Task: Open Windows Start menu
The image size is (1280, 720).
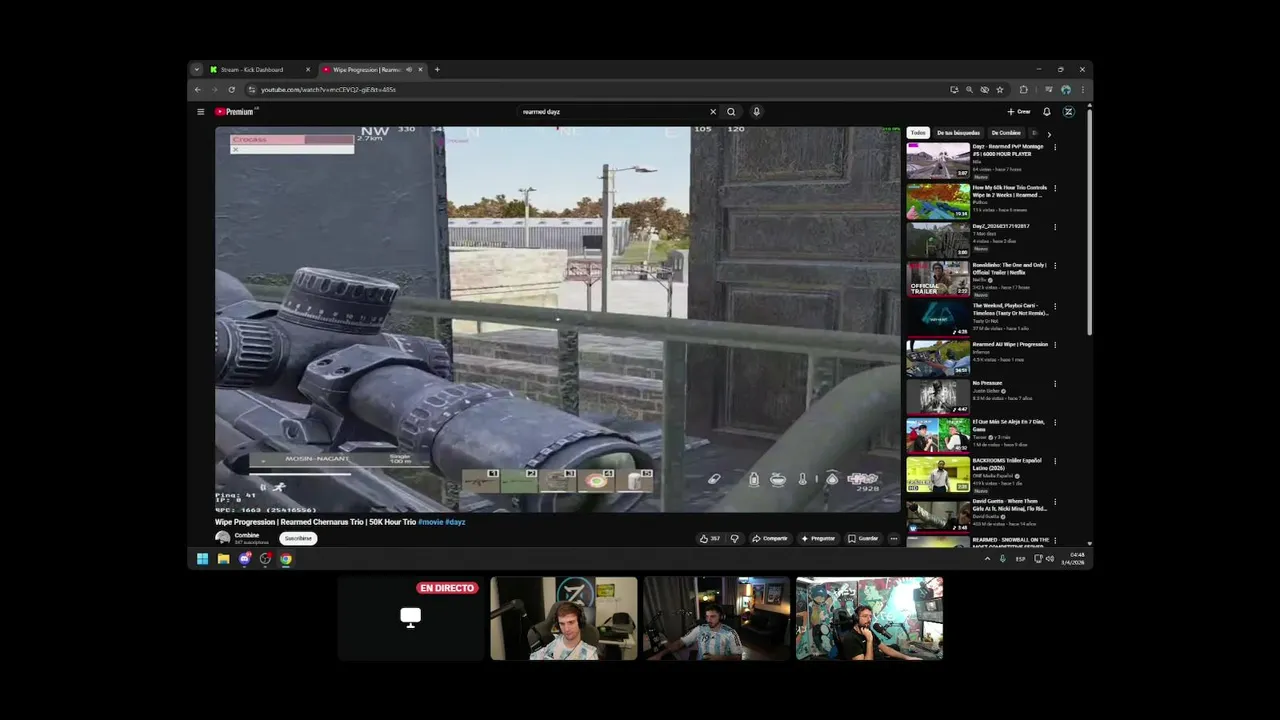Action: pyautogui.click(x=202, y=559)
